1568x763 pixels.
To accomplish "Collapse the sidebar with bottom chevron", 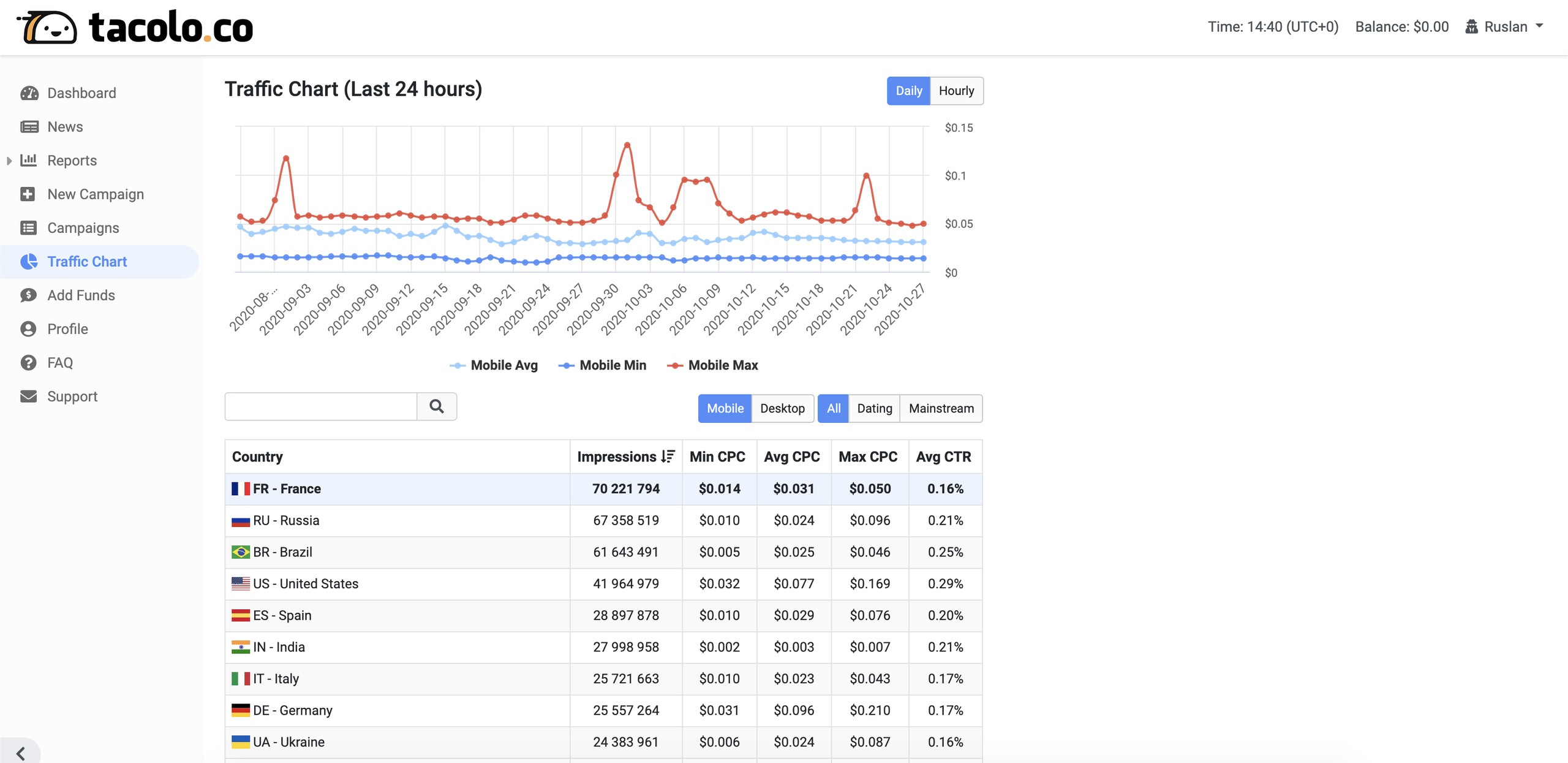I will point(20,753).
